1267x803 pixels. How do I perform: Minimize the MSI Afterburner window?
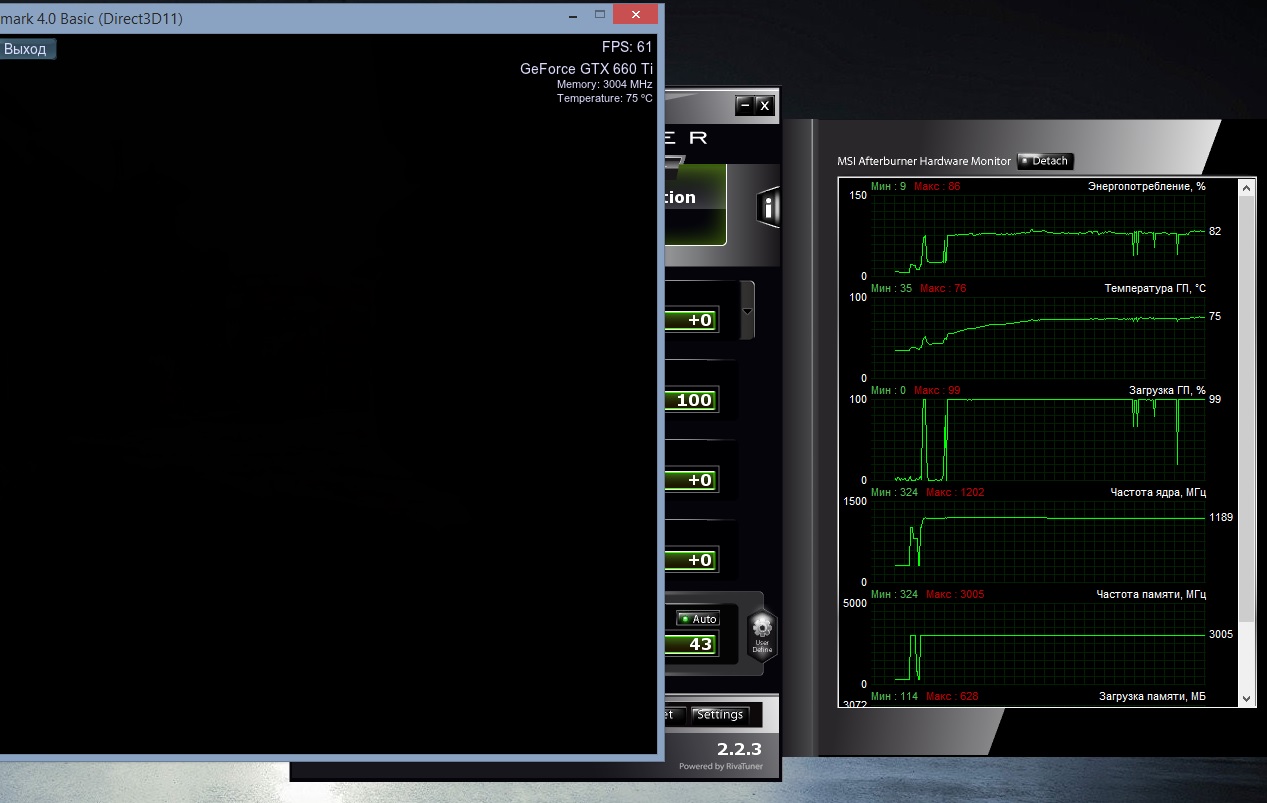pyautogui.click(x=743, y=105)
